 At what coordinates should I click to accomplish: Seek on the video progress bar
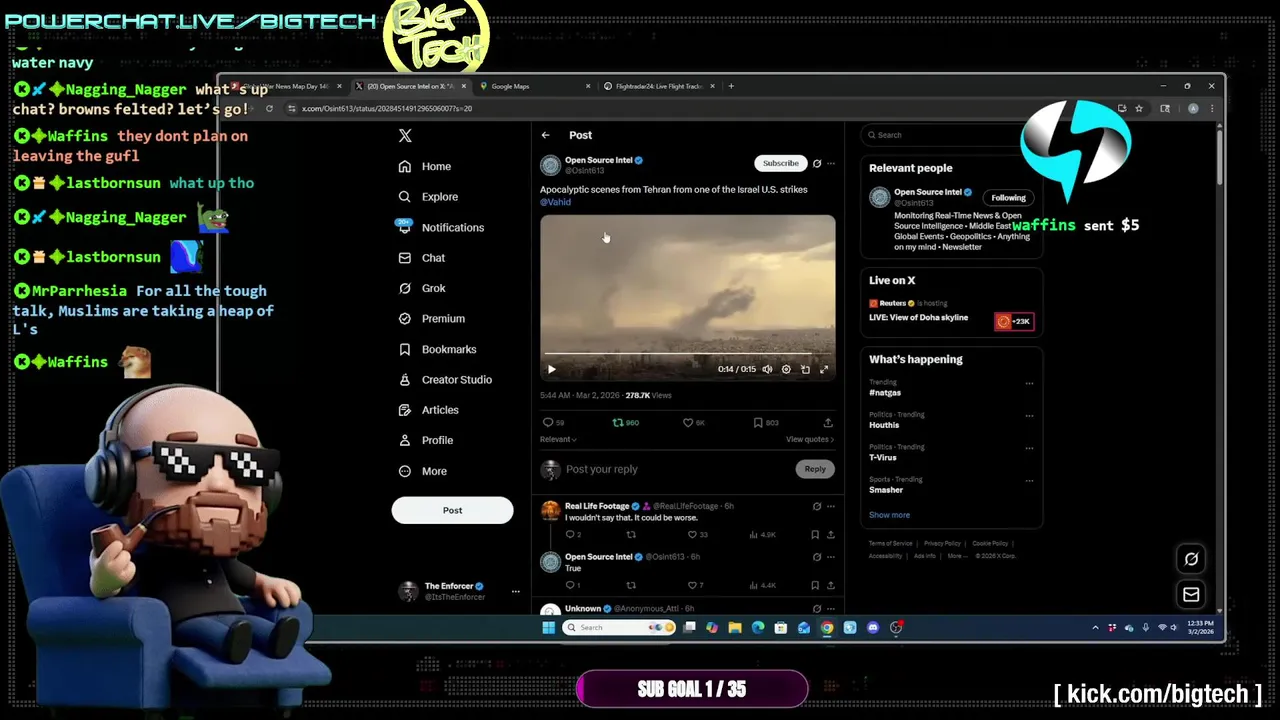[x=688, y=354]
